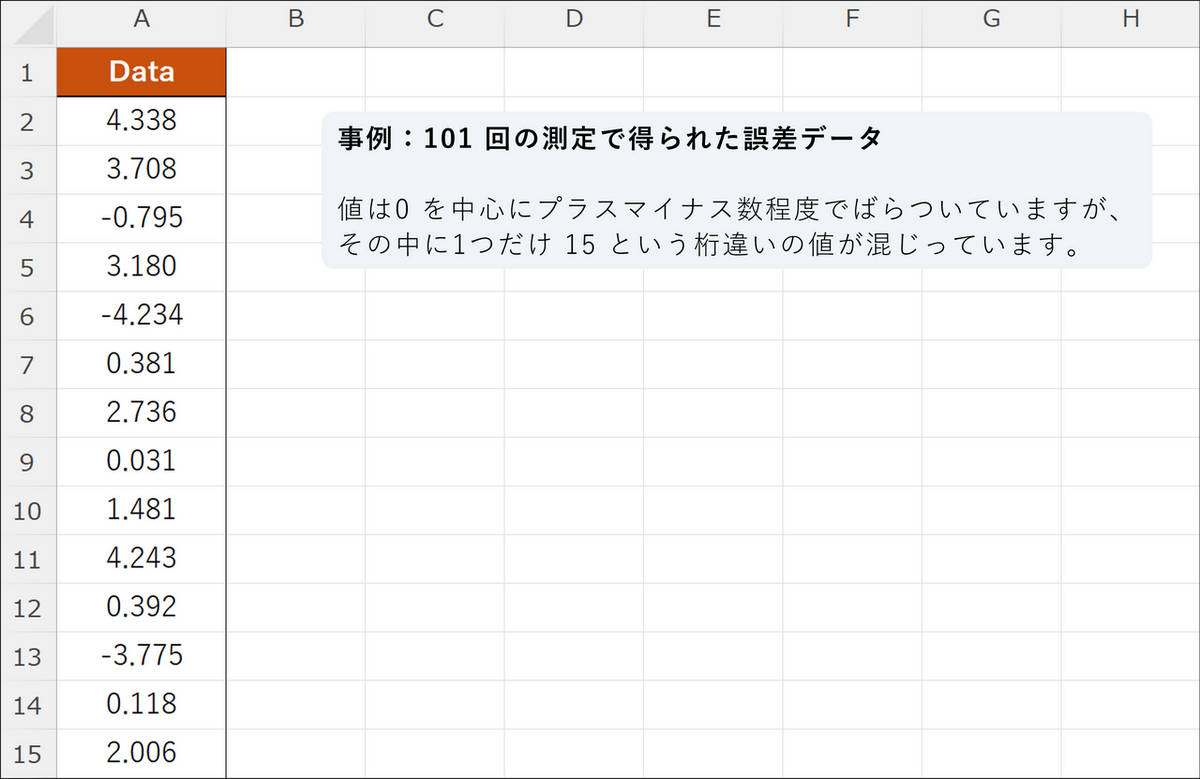Select column H header
The image size is (1200, 779).
[x=1129, y=19]
